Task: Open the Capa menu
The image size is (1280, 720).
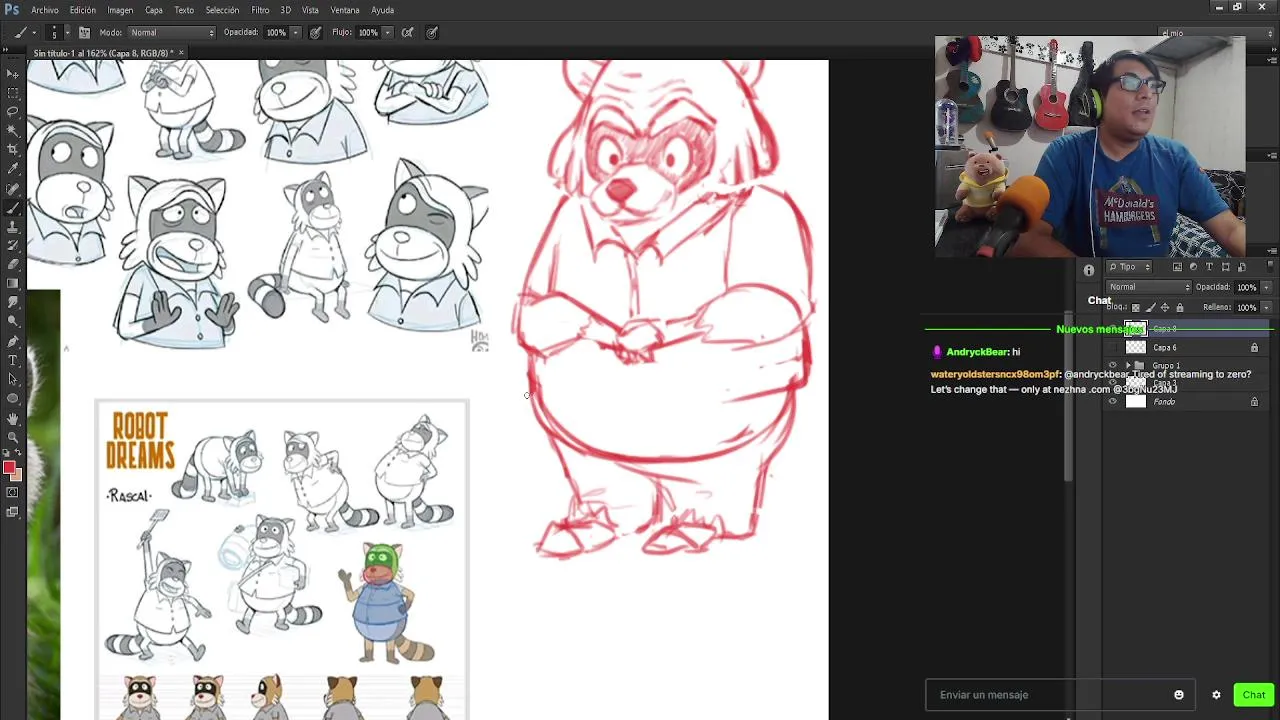Action: pos(154,10)
